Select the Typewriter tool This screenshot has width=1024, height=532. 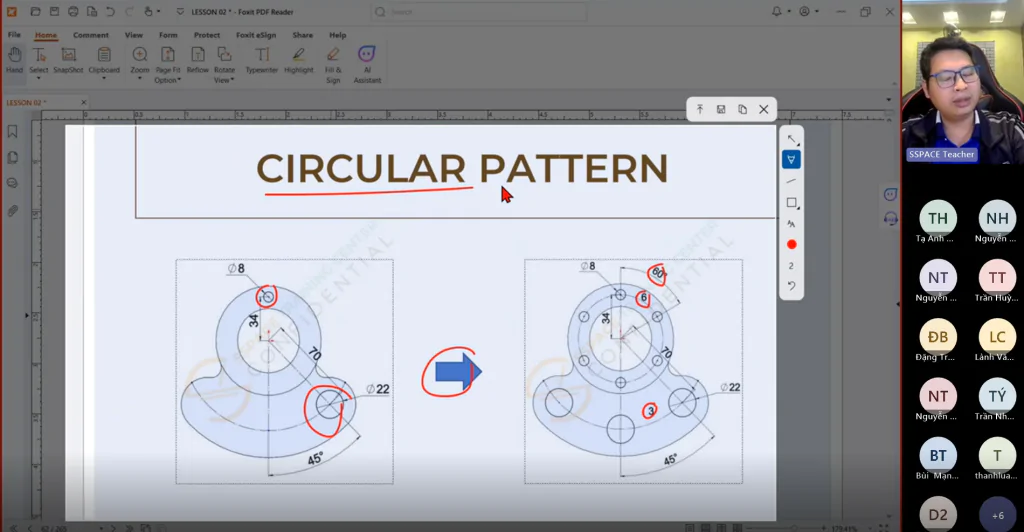[261, 61]
